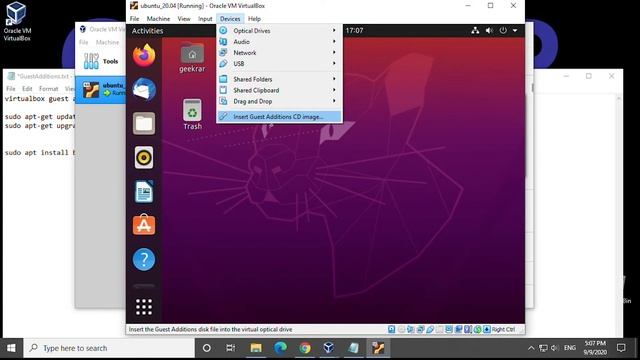Click the Ubuntu volume icon in top bar
The width and height of the screenshot is (640, 360).
tap(489, 30)
